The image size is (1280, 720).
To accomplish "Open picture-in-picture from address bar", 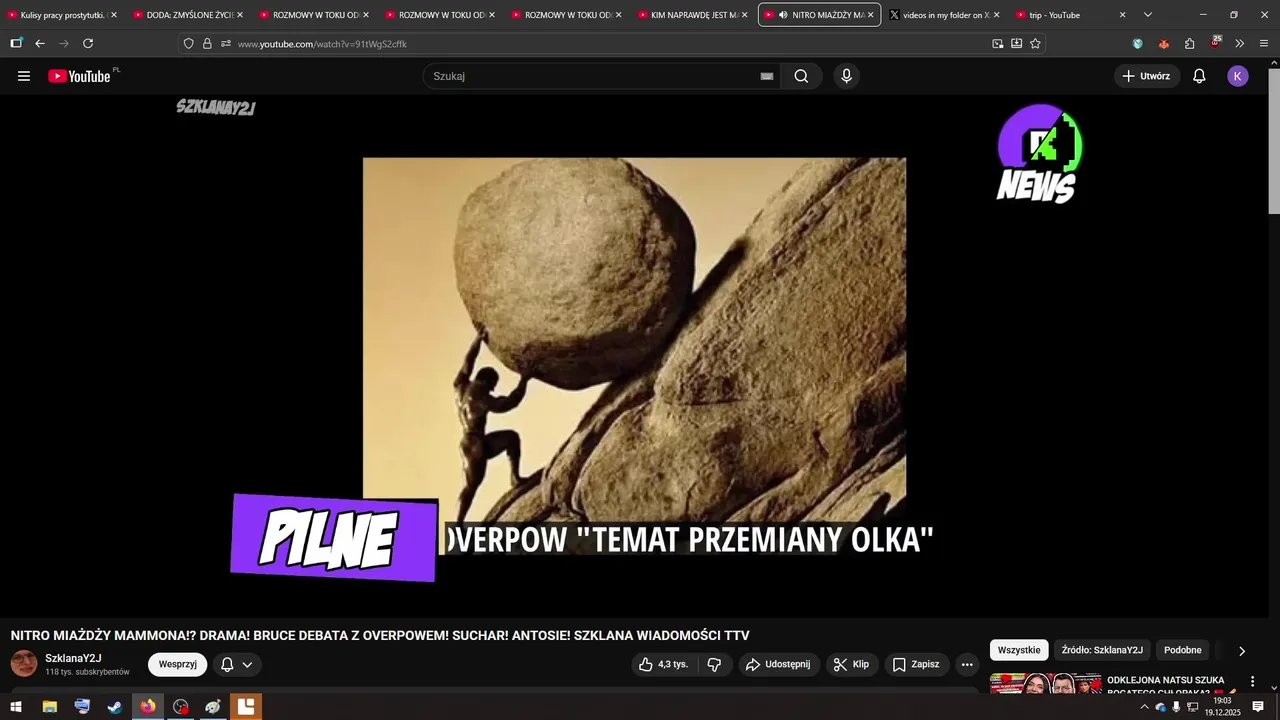I will [998, 44].
